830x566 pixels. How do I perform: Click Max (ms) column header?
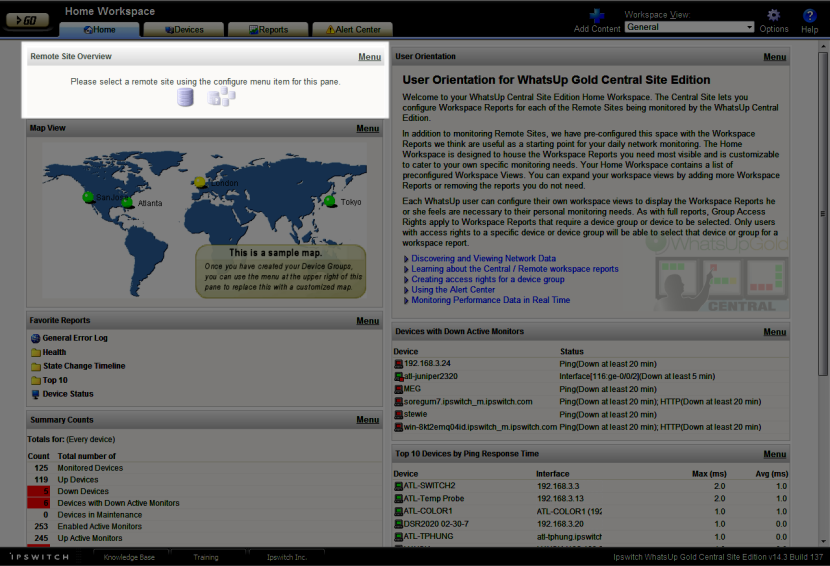(x=709, y=474)
